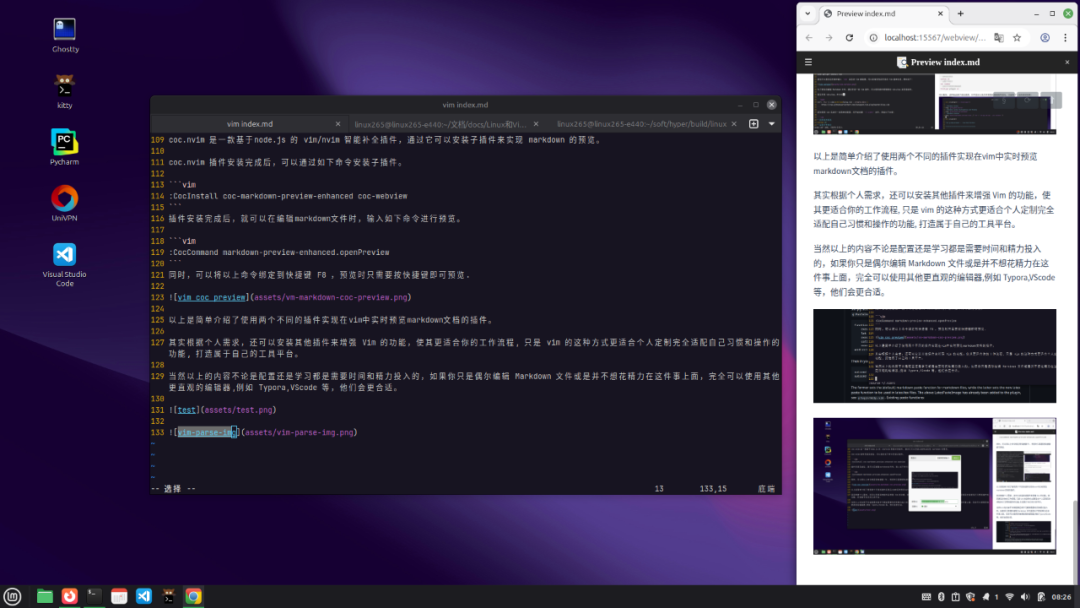Viewport: 1080px width, 608px height.
Task: Switch to the terminal taskbar icon
Action: tap(94, 596)
